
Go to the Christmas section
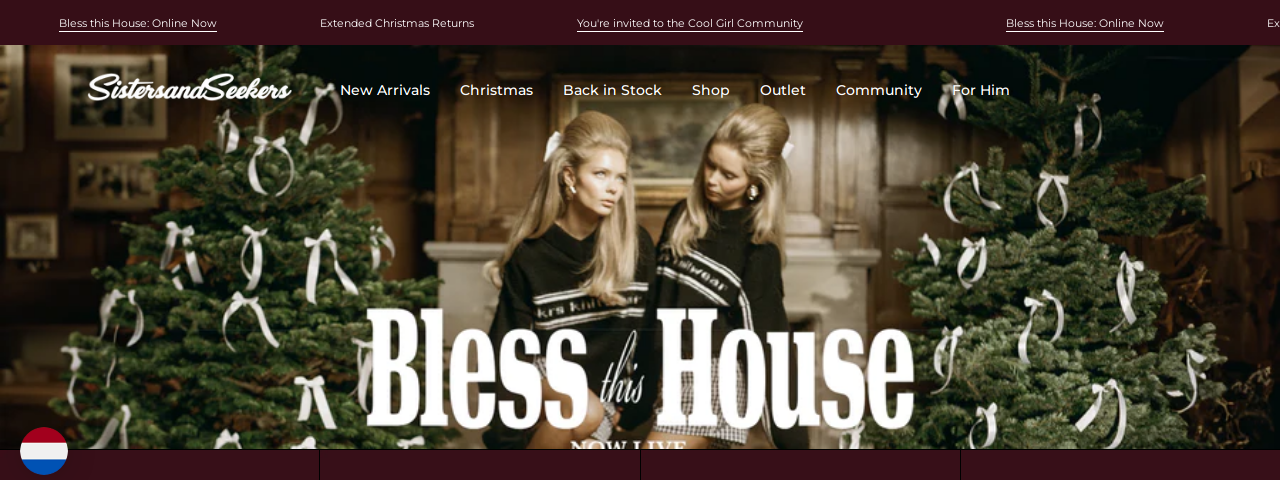[x=496, y=90]
